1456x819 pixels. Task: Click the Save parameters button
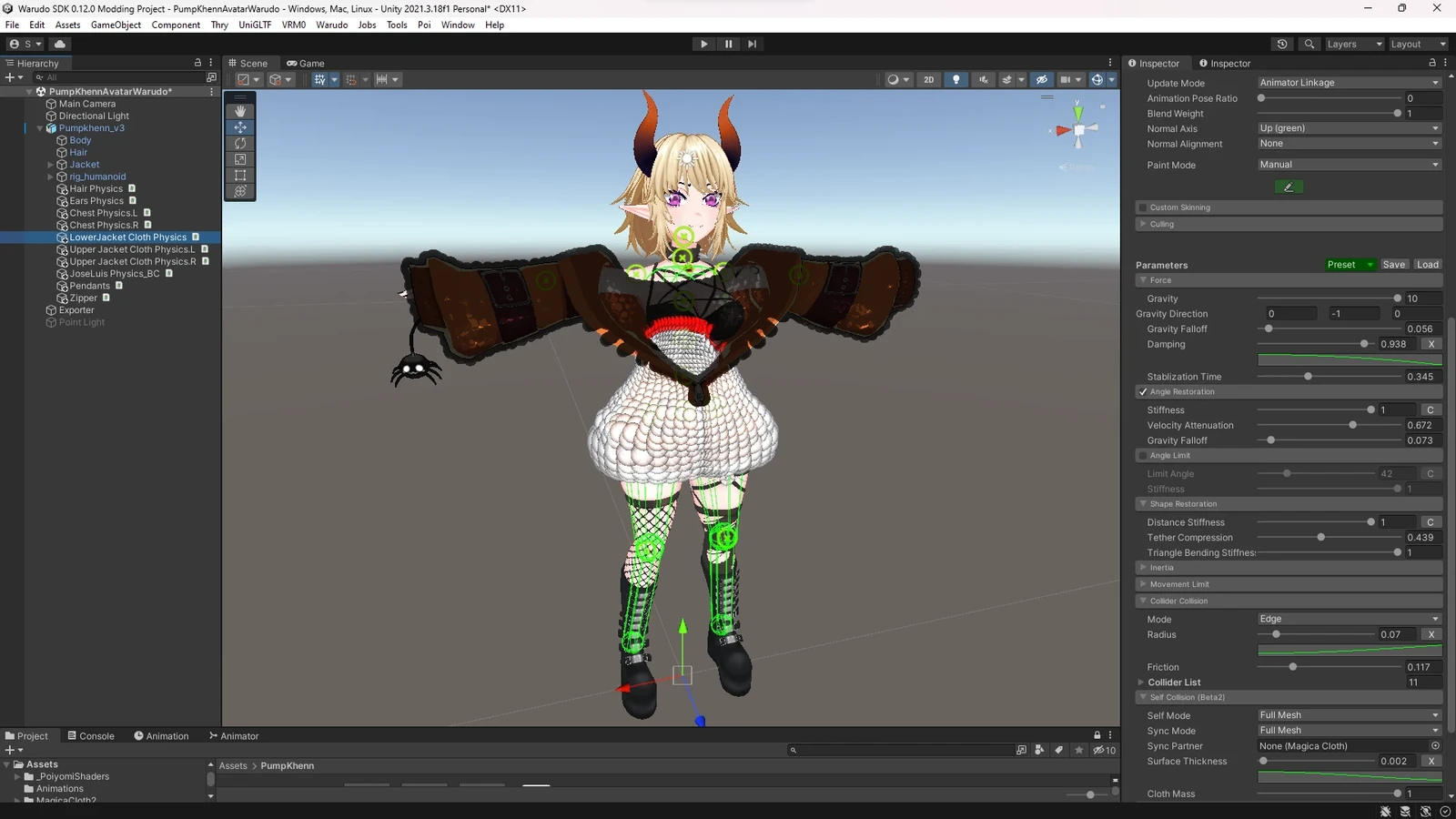tap(1393, 265)
